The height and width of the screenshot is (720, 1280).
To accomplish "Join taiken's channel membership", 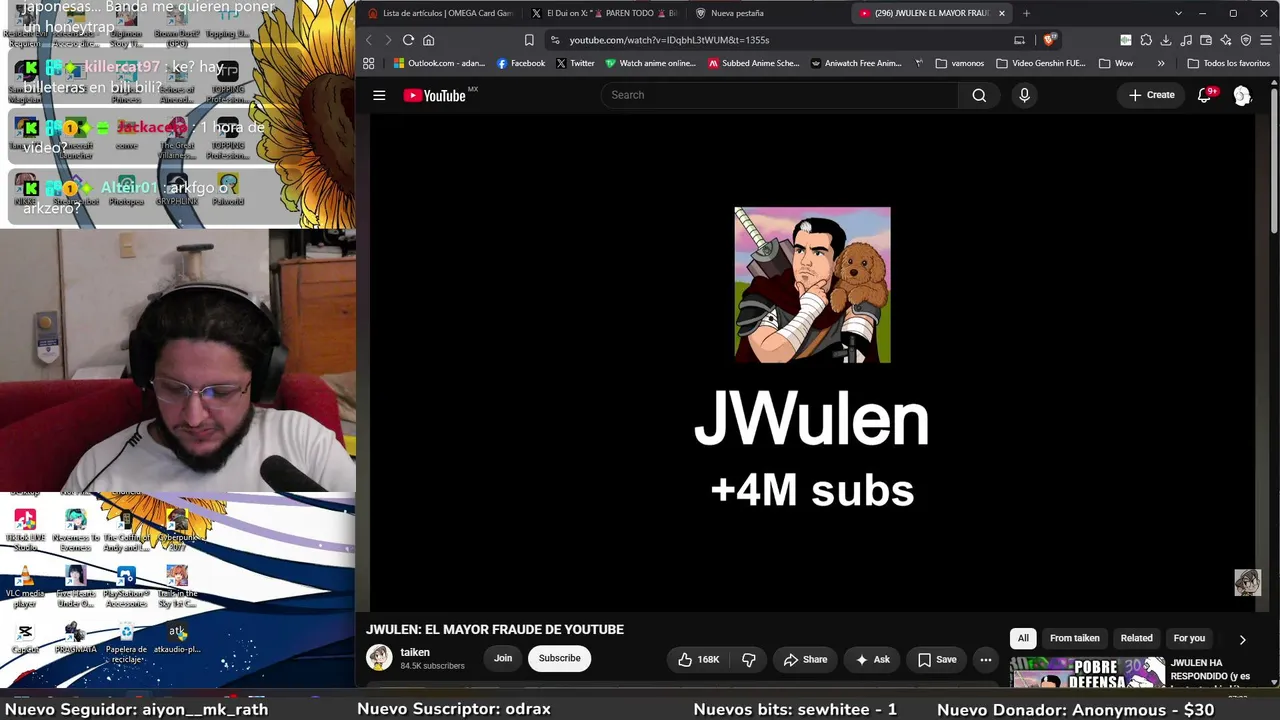I will click(503, 658).
